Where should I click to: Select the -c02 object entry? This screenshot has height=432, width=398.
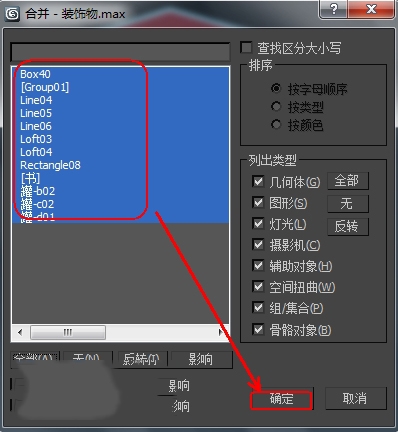pos(120,204)
